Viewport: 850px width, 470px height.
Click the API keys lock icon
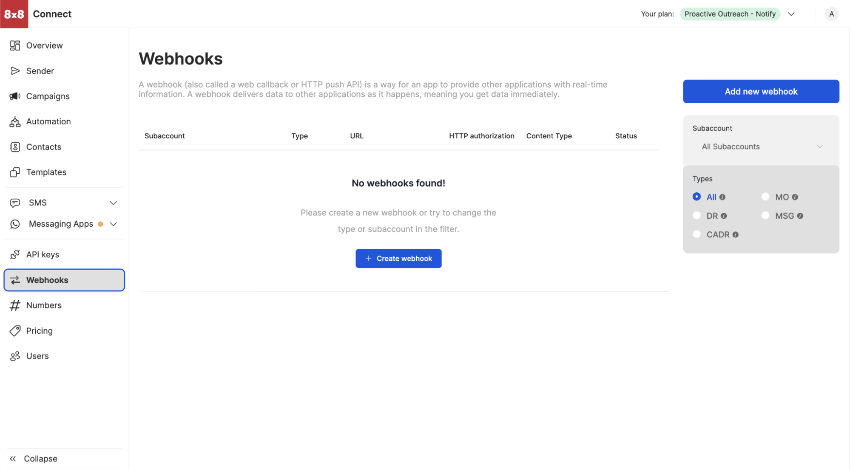(15, 255)
